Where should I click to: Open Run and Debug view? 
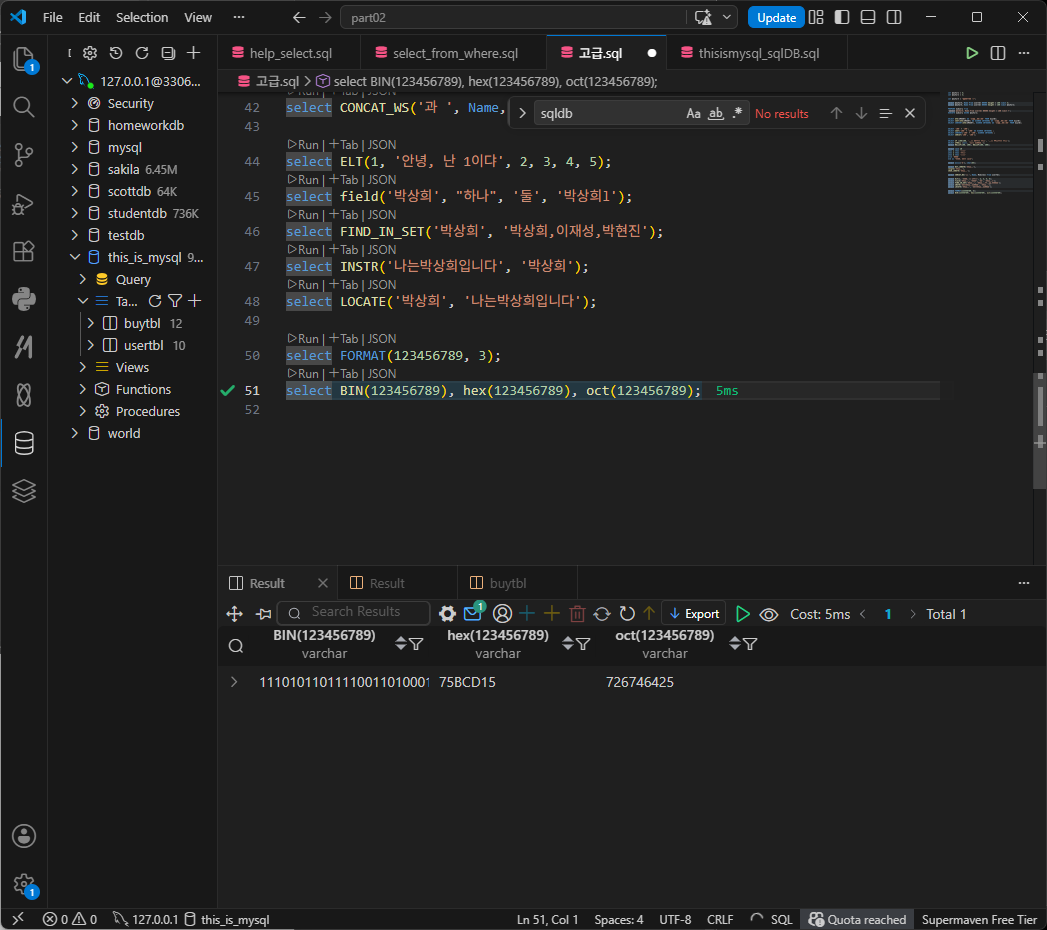[24, 204]
